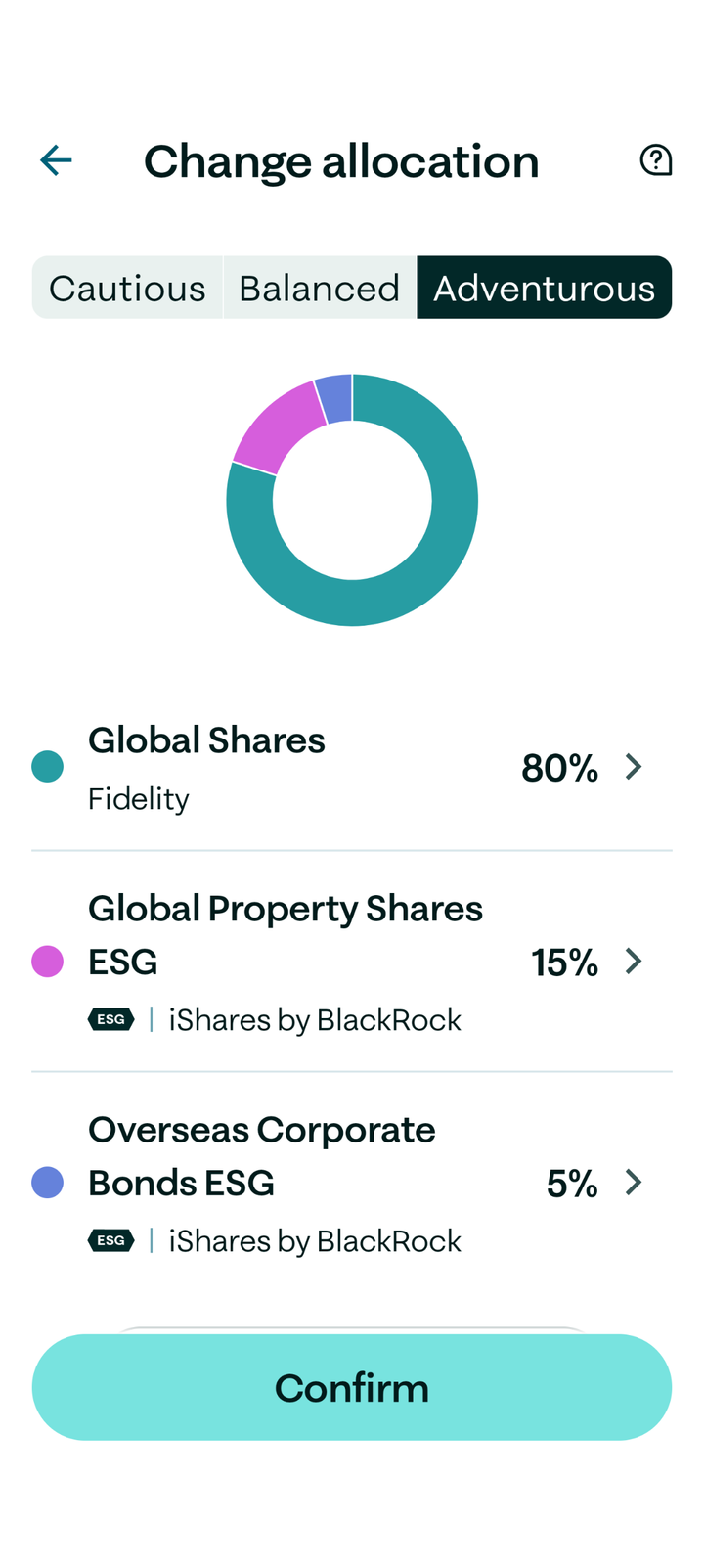This screenshot has width=704, height=1568.
Task: Click the blue segment of donut chart
Action: pyautogui.click(x=334, y=399)
